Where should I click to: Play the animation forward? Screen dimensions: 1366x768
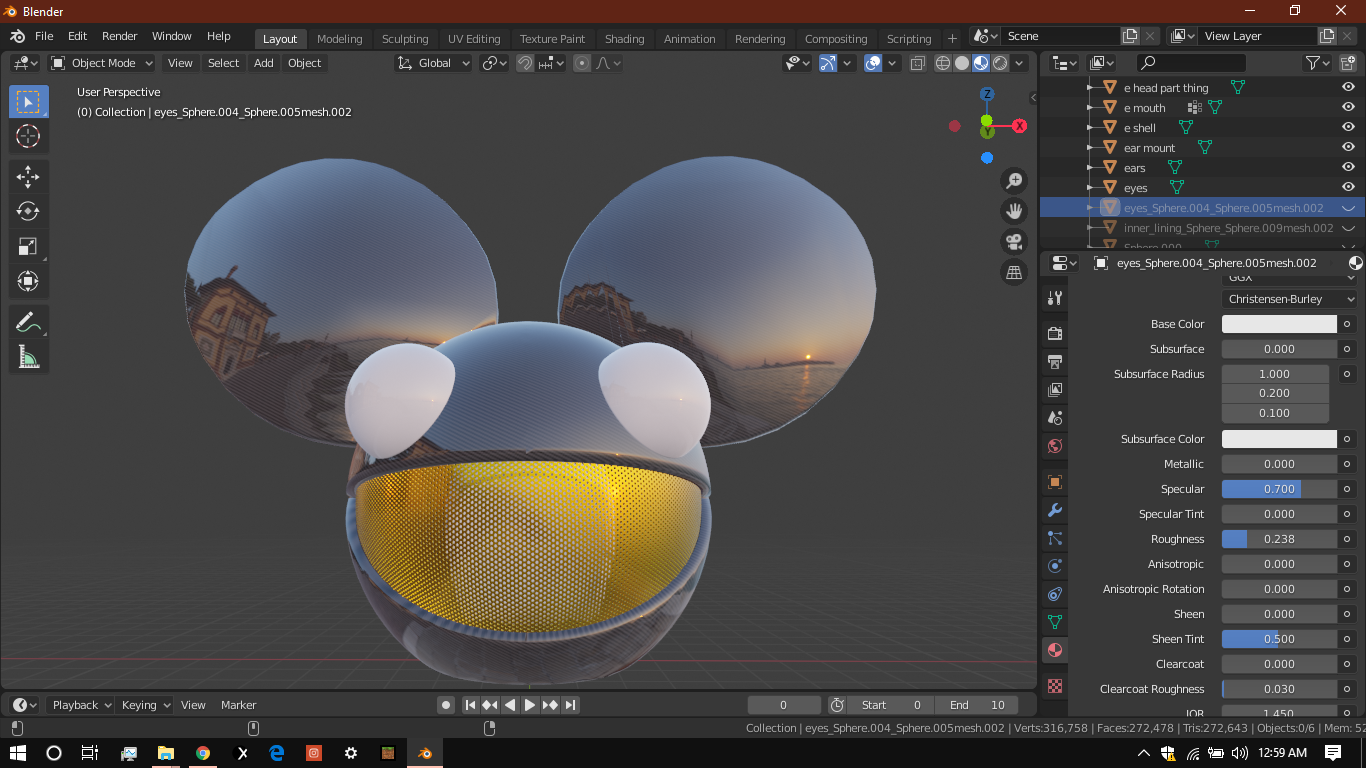click(530, 705)
